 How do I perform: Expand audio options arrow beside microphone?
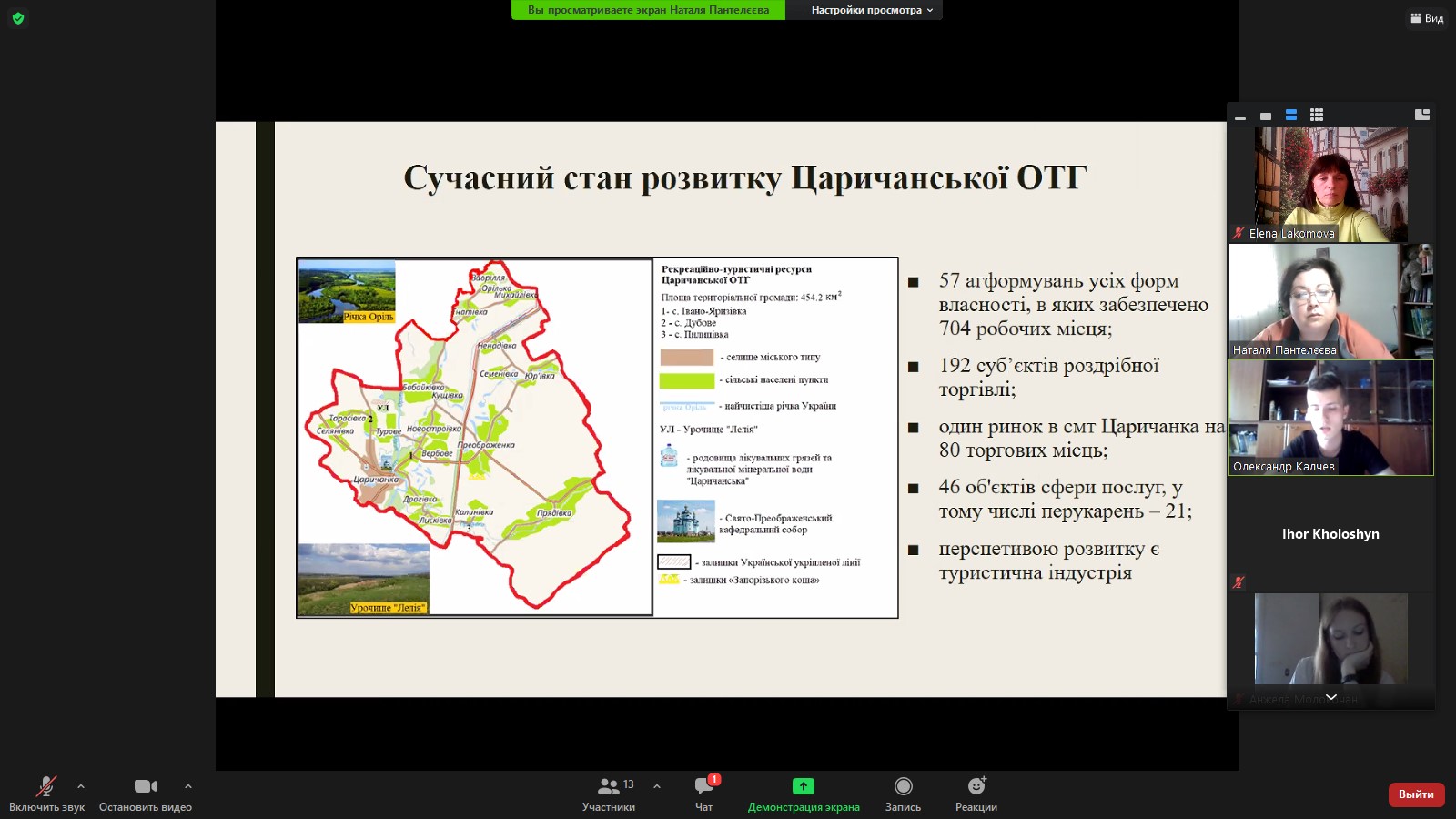coord(81,786)
